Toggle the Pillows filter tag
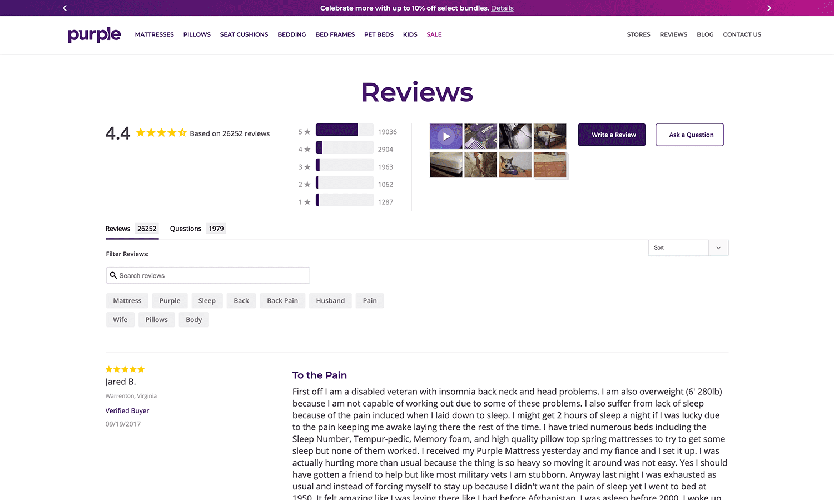 (x=156, y=320)
